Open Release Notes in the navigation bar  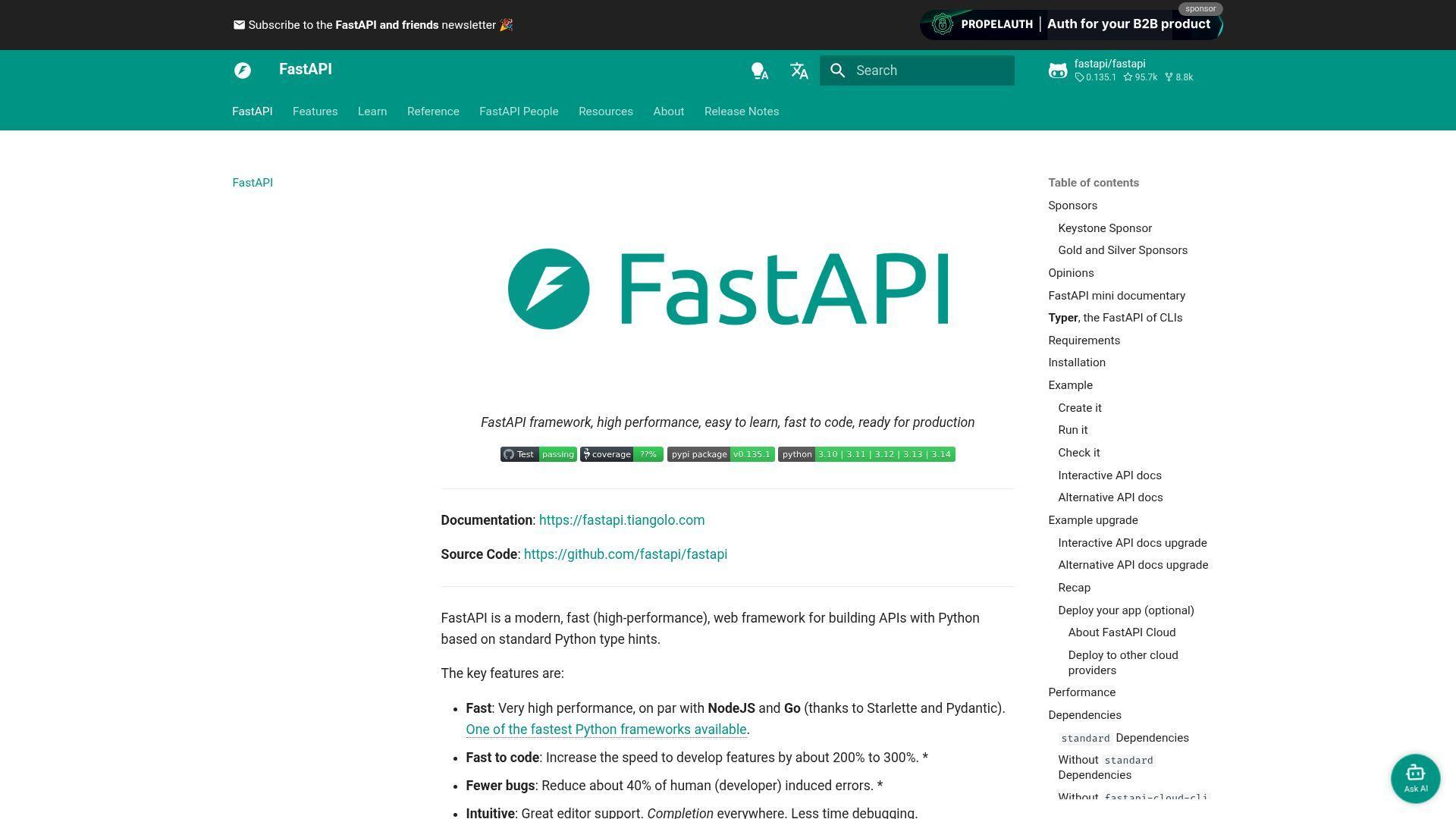coord(741,111)
